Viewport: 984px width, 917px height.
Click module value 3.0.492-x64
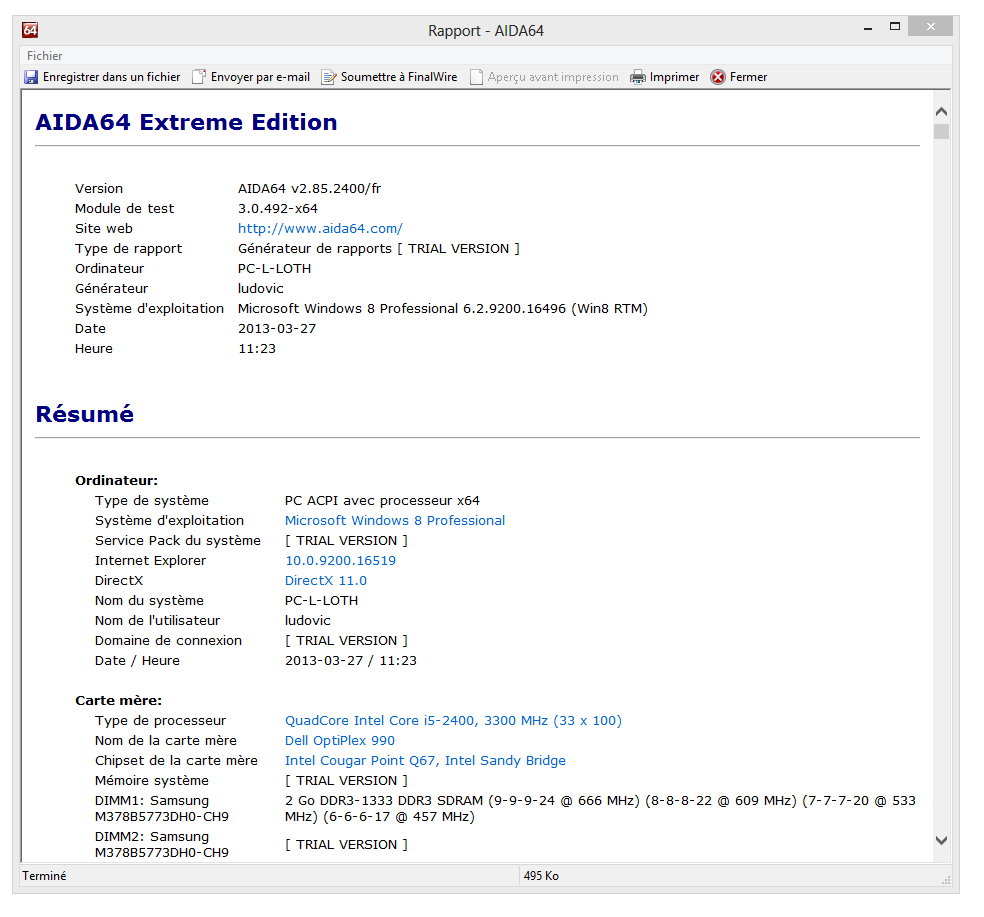coord(278,208)
